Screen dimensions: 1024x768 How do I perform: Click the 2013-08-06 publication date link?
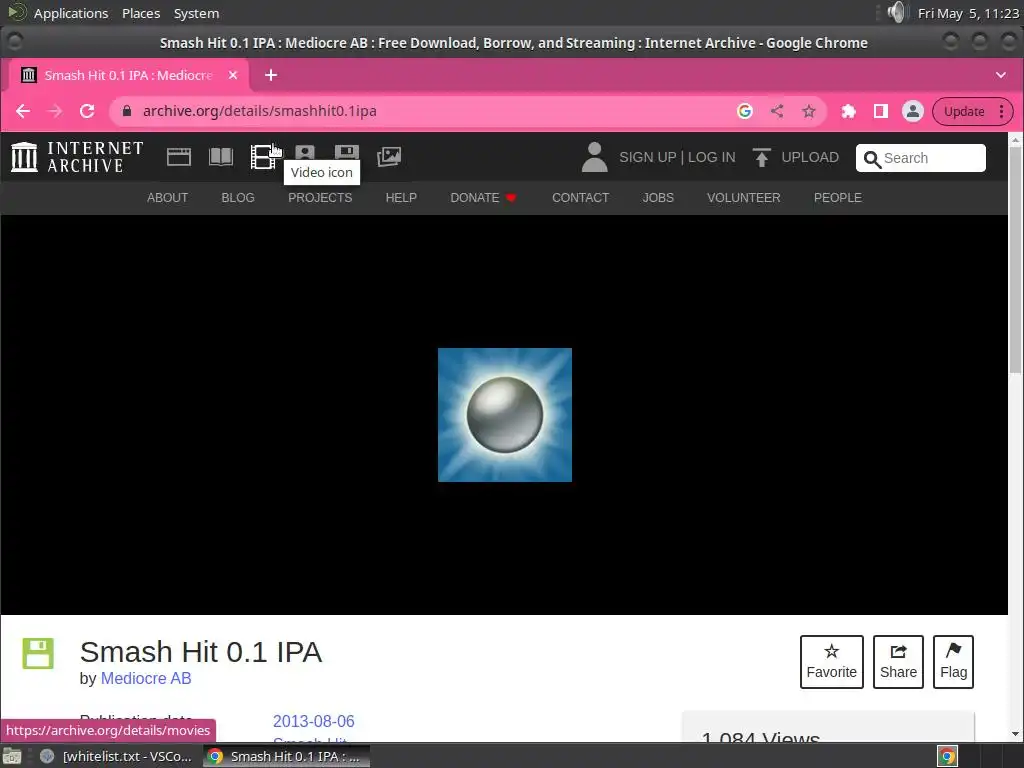313,722
